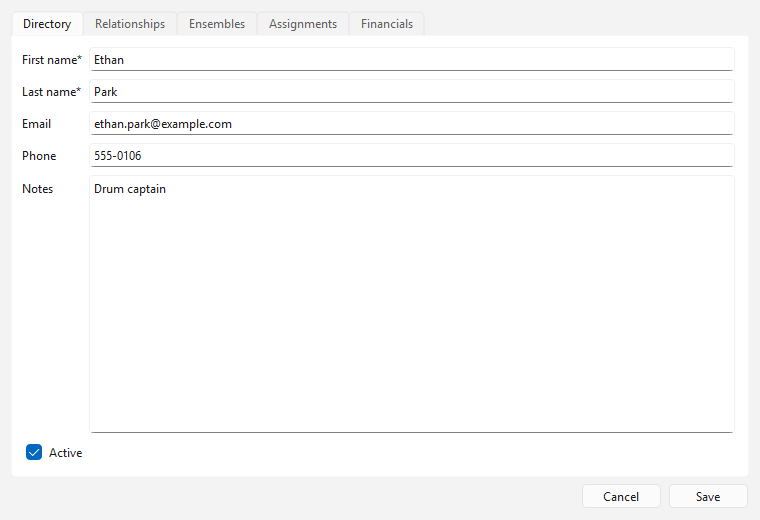Screen dimensions: 760x520
Task: Cancel the dialog
Action: tap(621, 496)
